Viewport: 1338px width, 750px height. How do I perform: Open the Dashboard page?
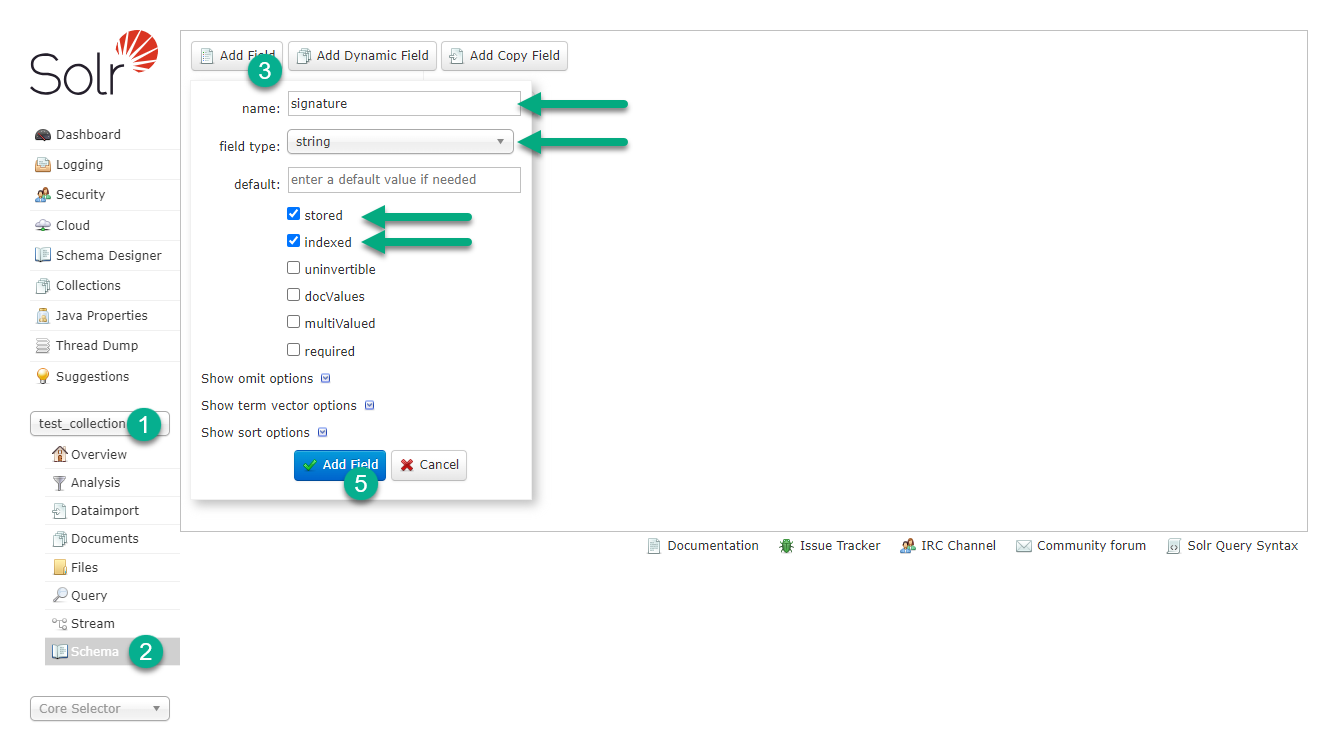point(88,134)
